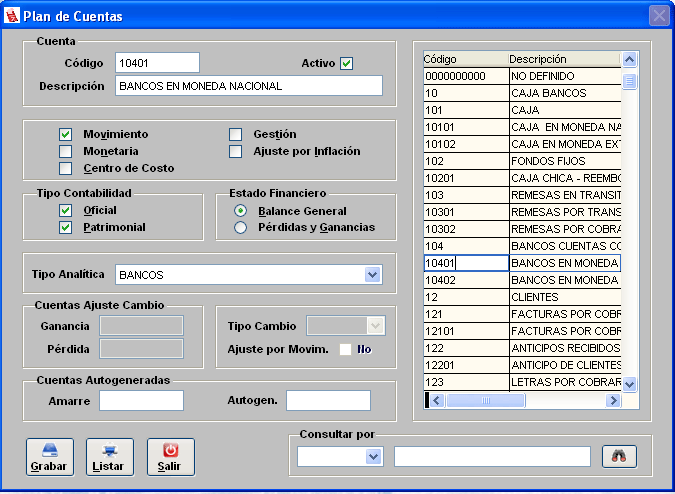
Task: Click the Consultar por search text field
Action: (x=492, y=457)
